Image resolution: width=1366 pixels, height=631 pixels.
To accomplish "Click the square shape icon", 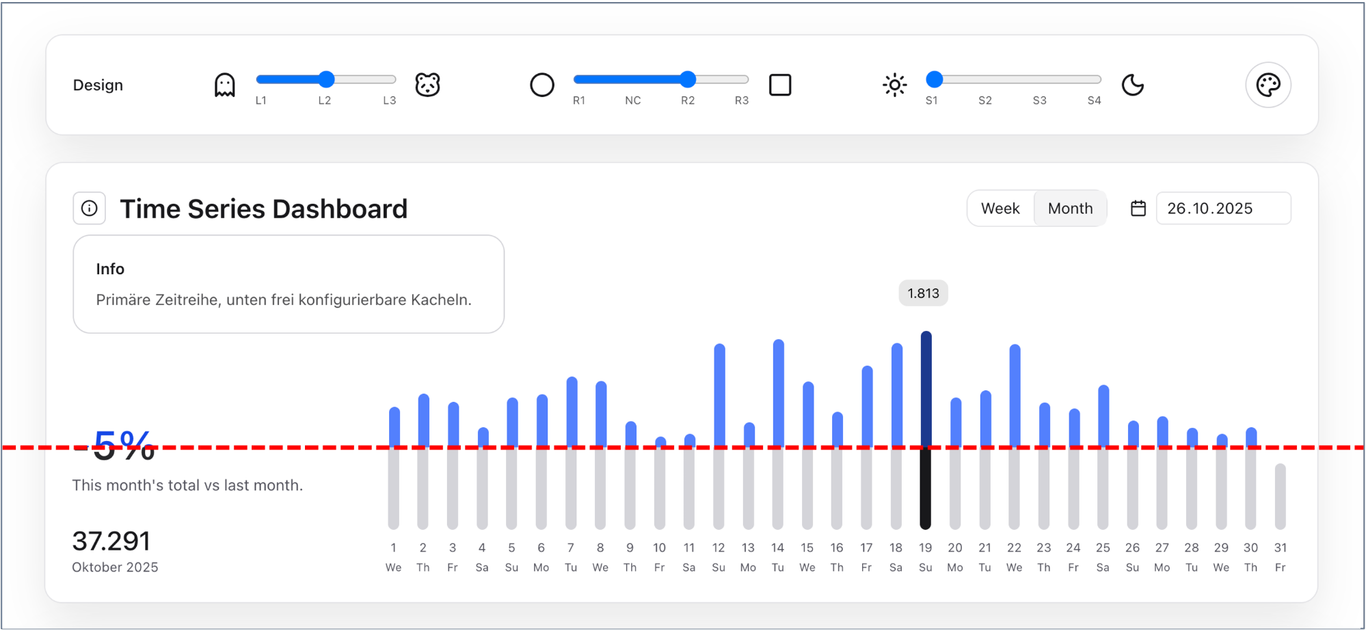I will (780, 85).
